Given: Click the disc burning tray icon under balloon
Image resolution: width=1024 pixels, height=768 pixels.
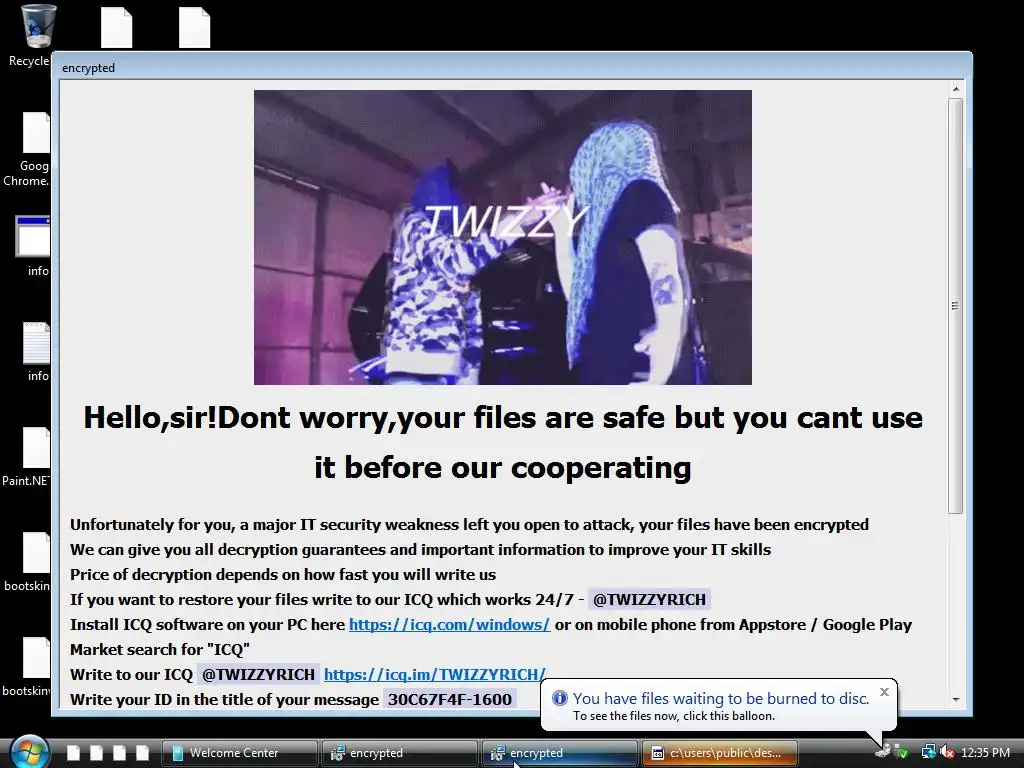Looking at the screenshot, I should point(883,751).
